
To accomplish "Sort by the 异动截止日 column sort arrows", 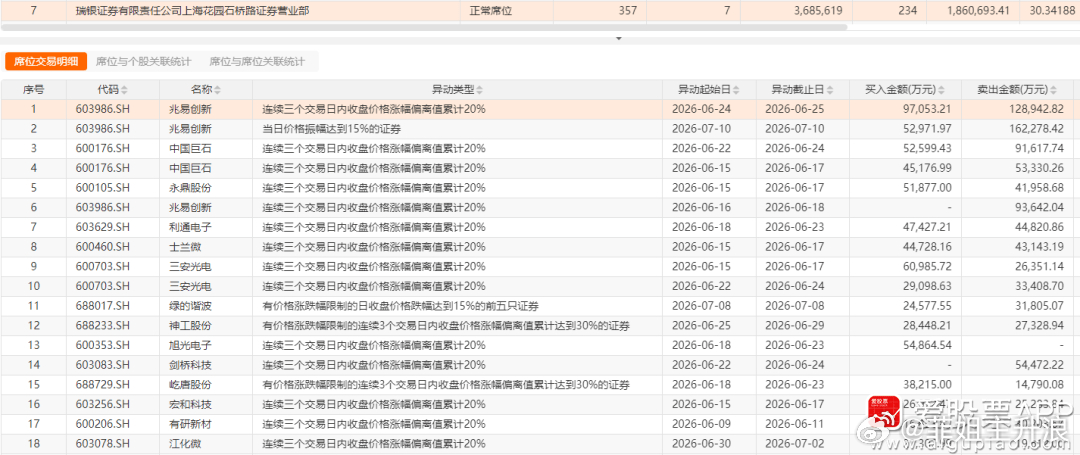I will pyautogui.click(x=829, y=90).
